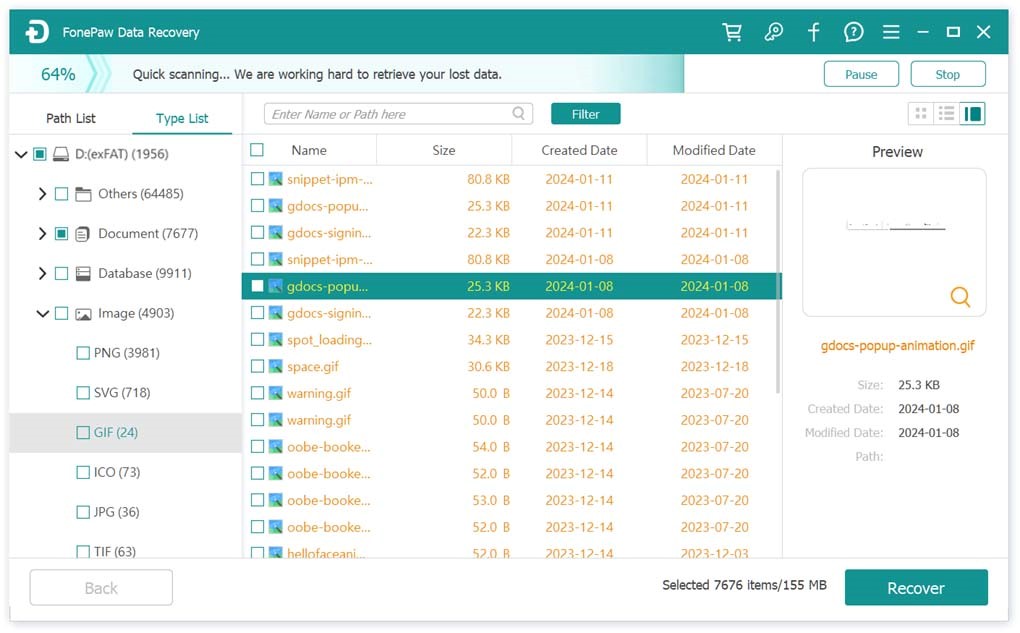Click the Recover button
The image size is (1020, 633).
(x=915, y=588)
